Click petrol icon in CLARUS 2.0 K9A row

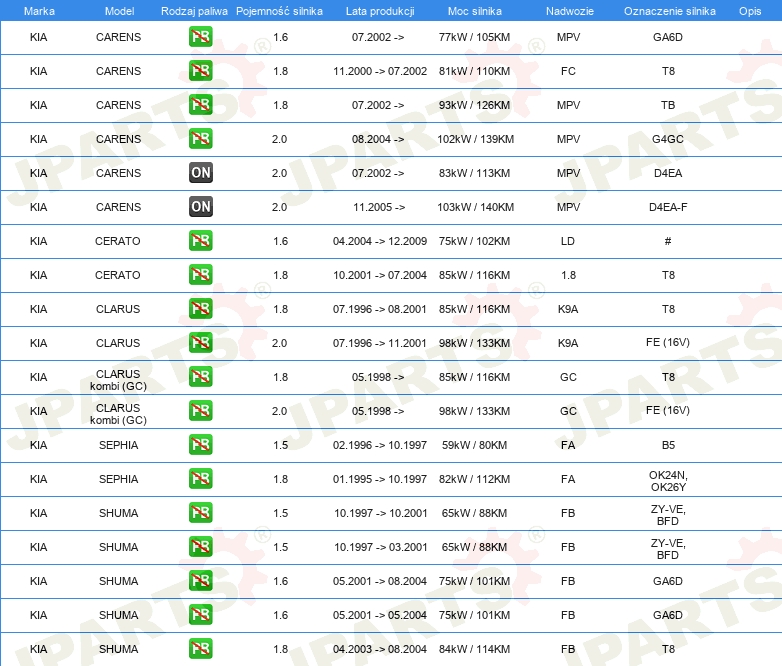point(200,343)
